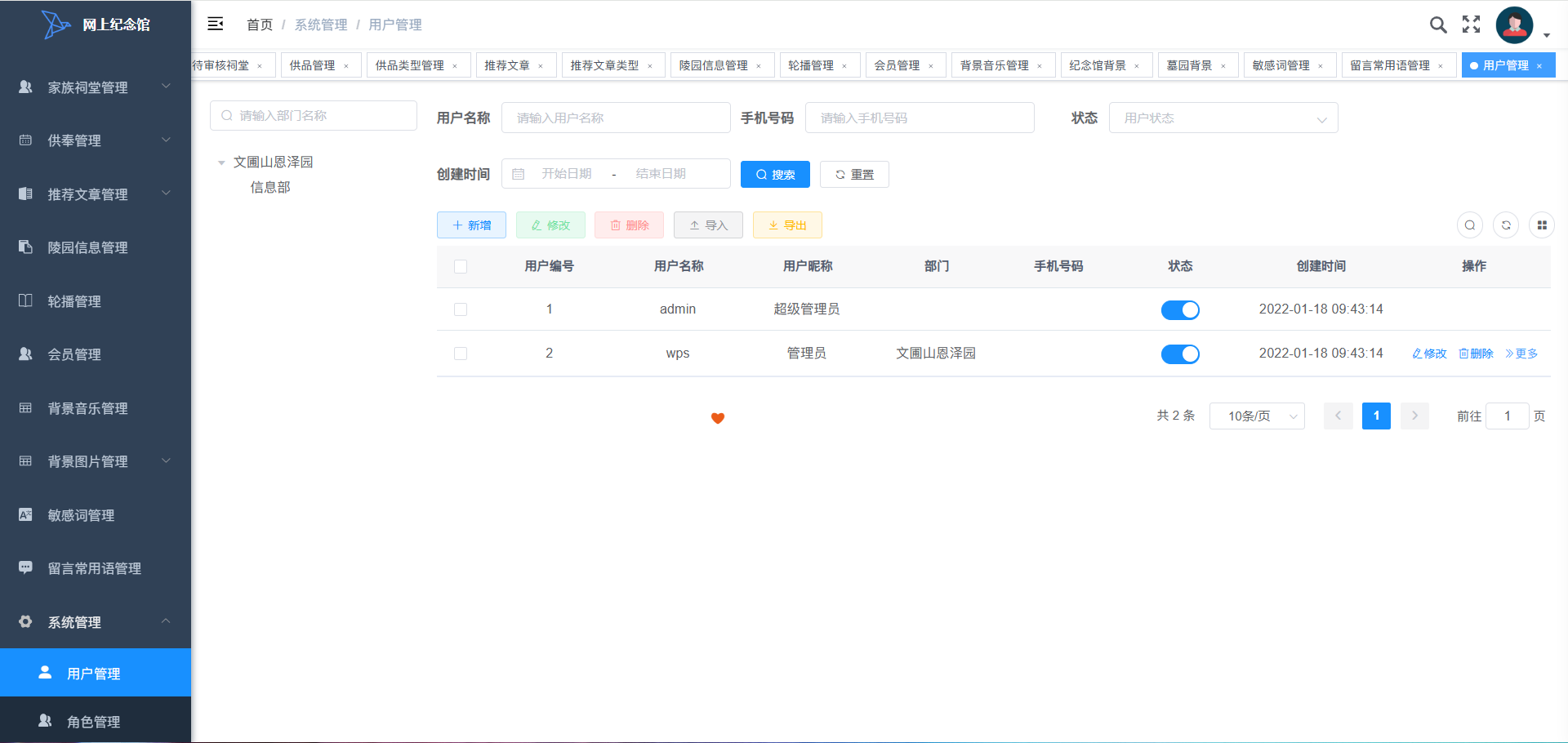Close the 供品管理 tab
Screen dimensions: 1568x743
pyautogui.click(x=346, y=66)
